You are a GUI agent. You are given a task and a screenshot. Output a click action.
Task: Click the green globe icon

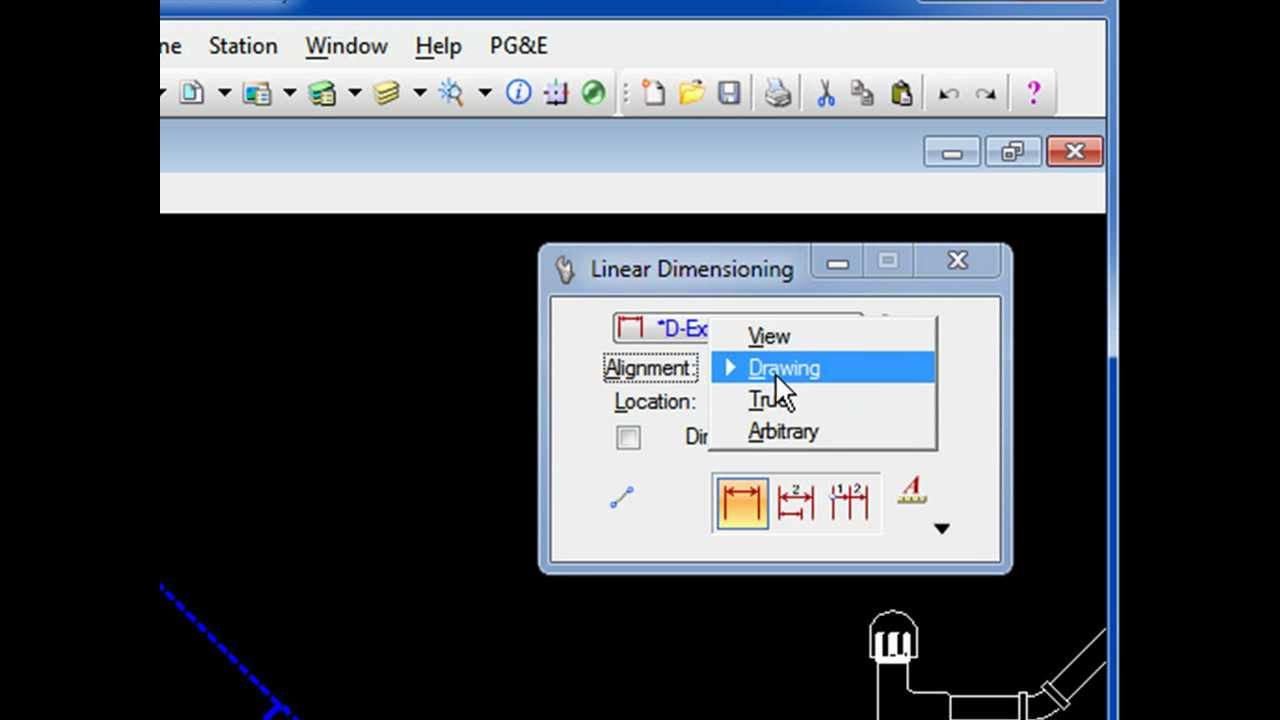click(x=593, y=93)
